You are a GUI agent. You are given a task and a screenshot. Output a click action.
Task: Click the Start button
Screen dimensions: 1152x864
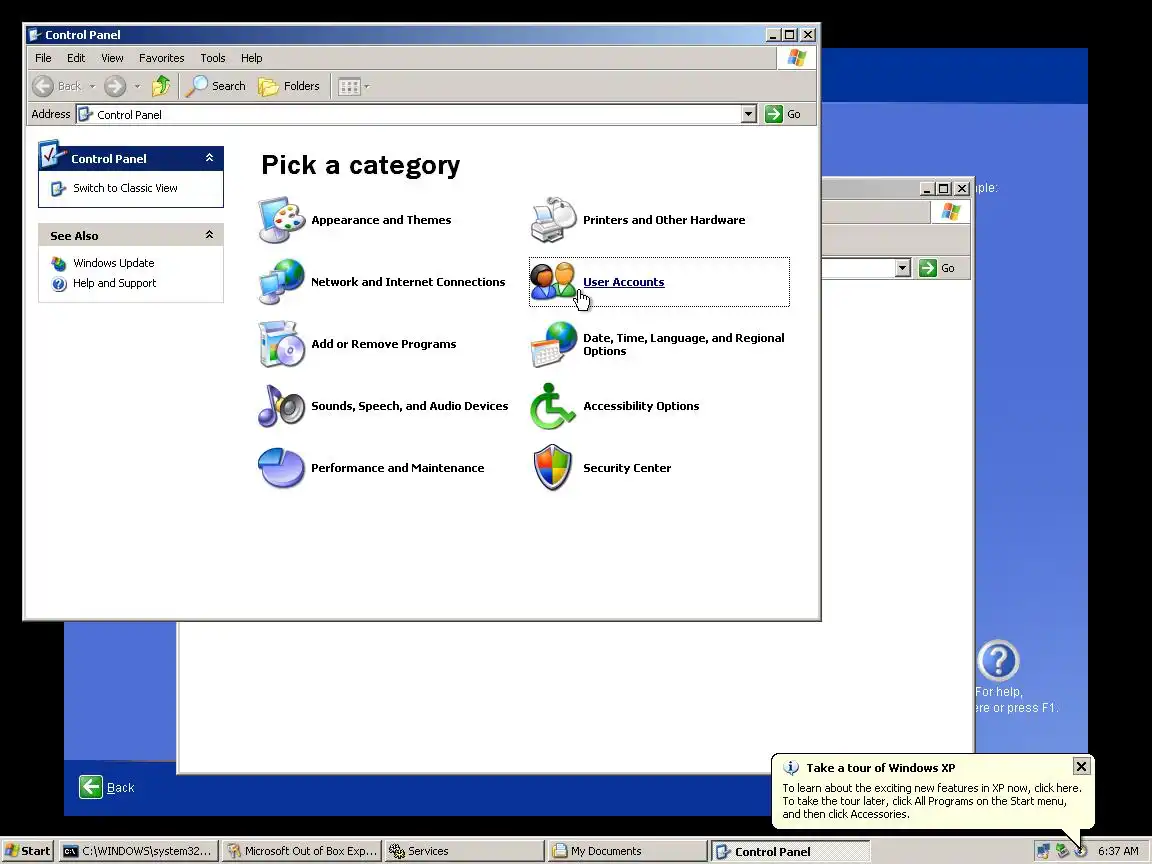point(28,851)
